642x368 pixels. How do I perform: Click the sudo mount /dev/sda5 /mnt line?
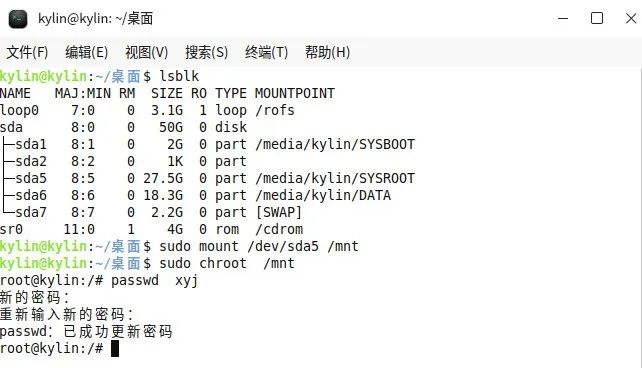tap(179, 246)
